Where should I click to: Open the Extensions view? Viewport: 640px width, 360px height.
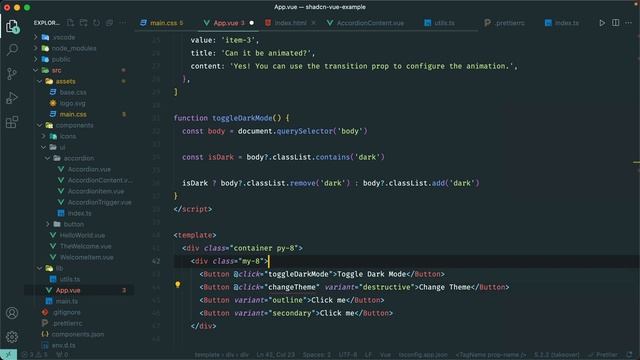[x=12, y=122]
